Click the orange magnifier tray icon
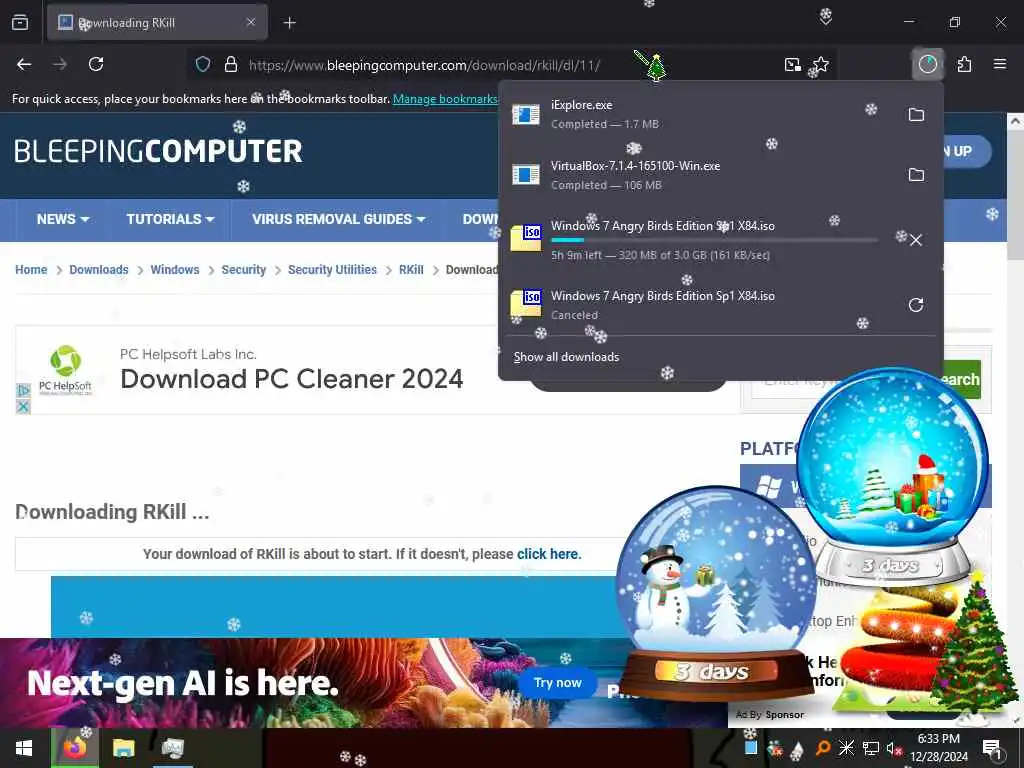This screenshot has width=1024, height=768. click(823, 748)
